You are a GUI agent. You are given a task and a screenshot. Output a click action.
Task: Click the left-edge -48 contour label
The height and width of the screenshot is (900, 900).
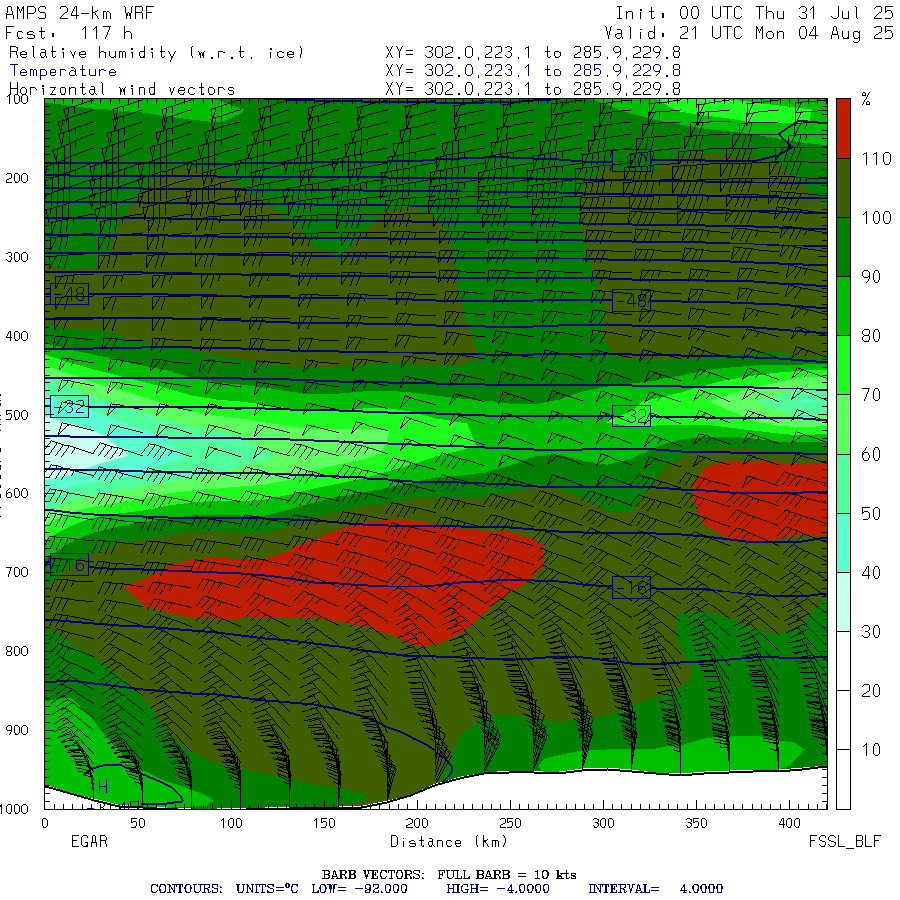click(x=69, y=294)
